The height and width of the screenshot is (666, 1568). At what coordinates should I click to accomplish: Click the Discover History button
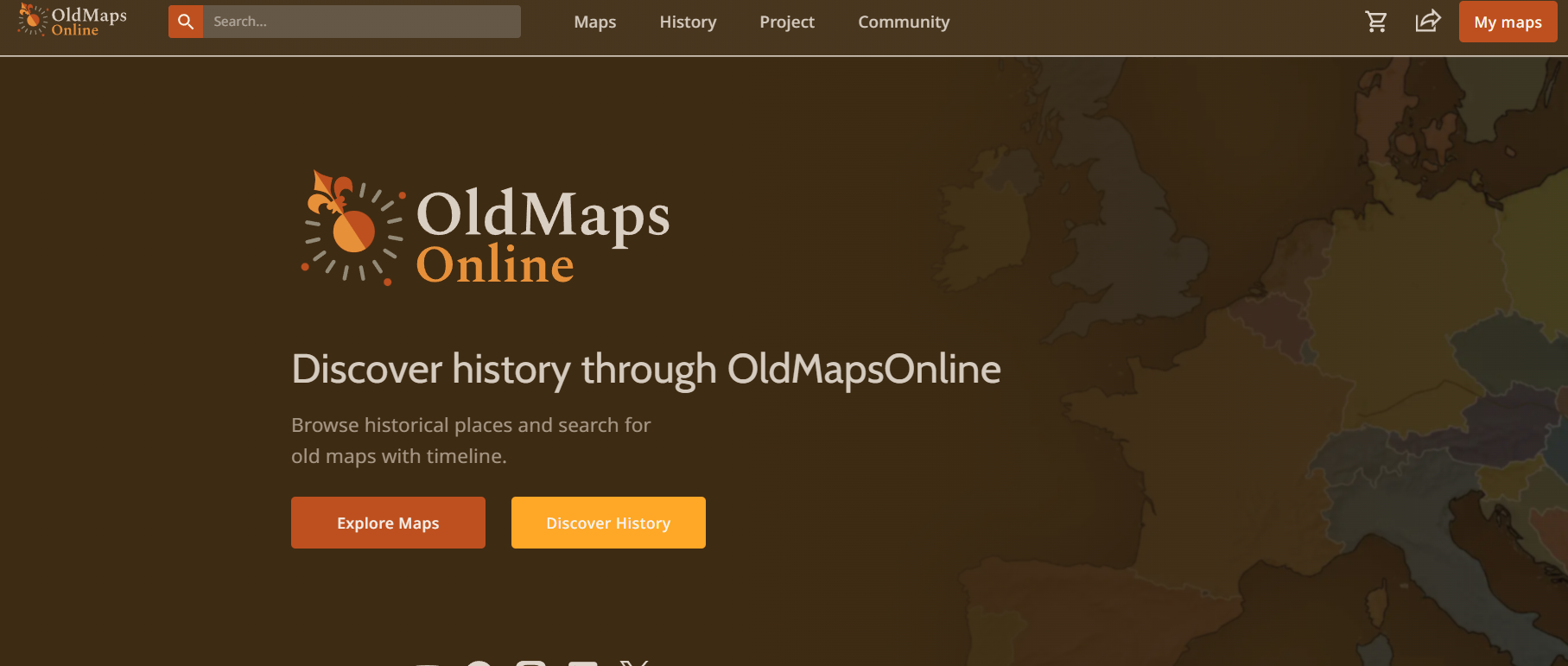(608, 523)
